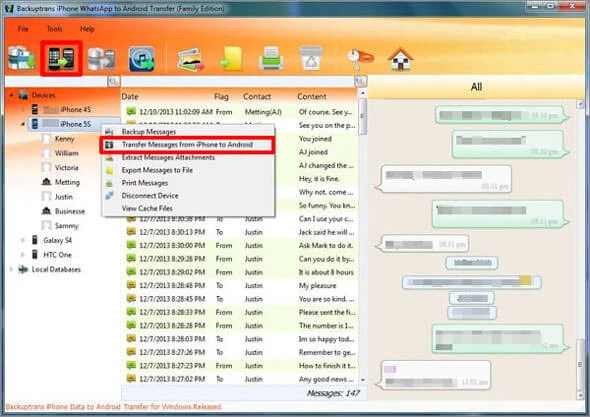The image size is (590, 417).
Task: Click the "Messages: 147" count label
Action: pyautogui.click(x=333, y=394)
